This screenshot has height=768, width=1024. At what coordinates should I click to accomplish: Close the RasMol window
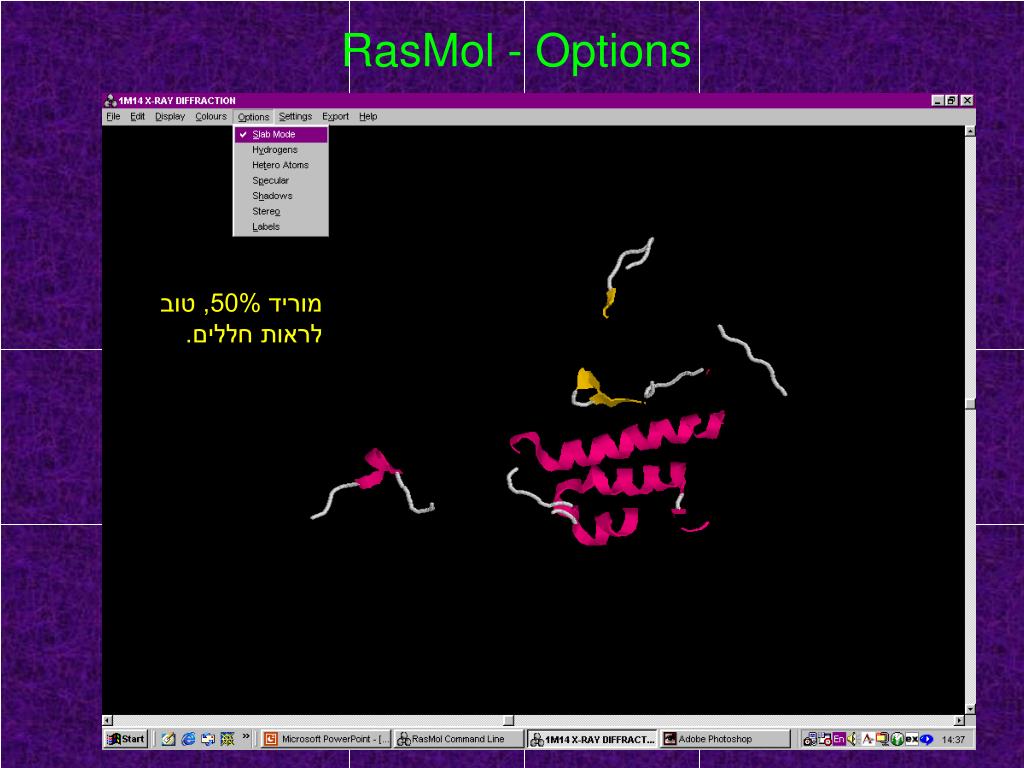coord(967,100)
